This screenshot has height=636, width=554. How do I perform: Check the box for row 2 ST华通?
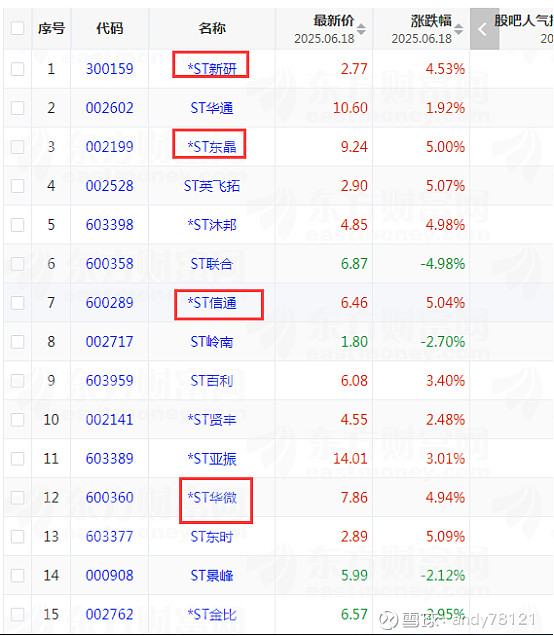tap(17, 108)
